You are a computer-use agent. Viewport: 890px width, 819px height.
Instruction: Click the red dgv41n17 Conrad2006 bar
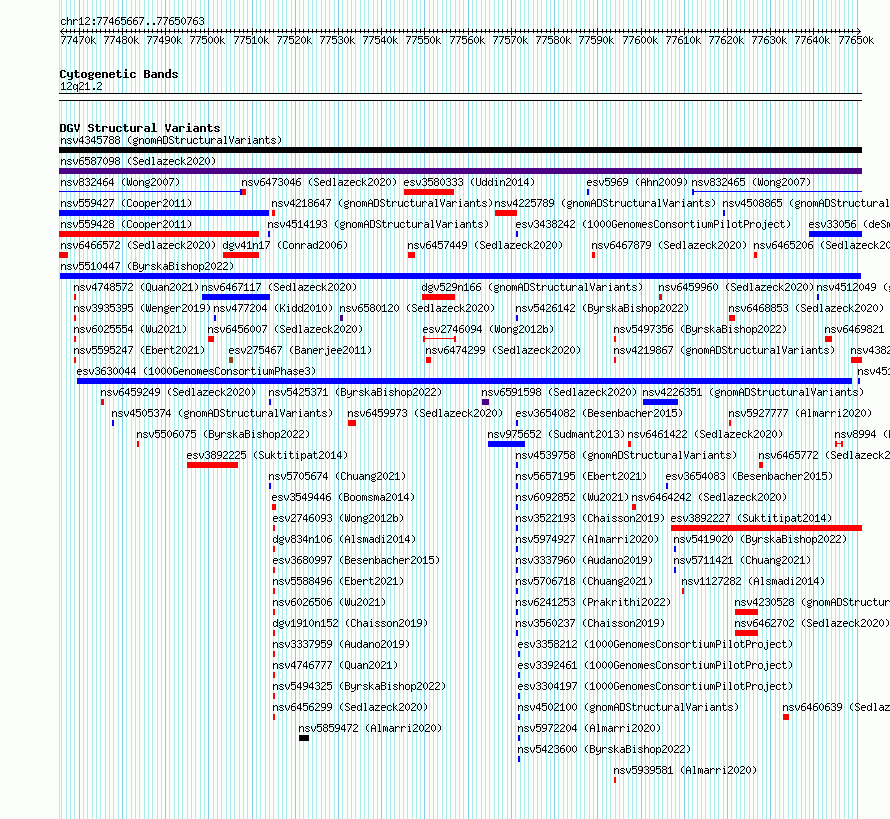241,255
